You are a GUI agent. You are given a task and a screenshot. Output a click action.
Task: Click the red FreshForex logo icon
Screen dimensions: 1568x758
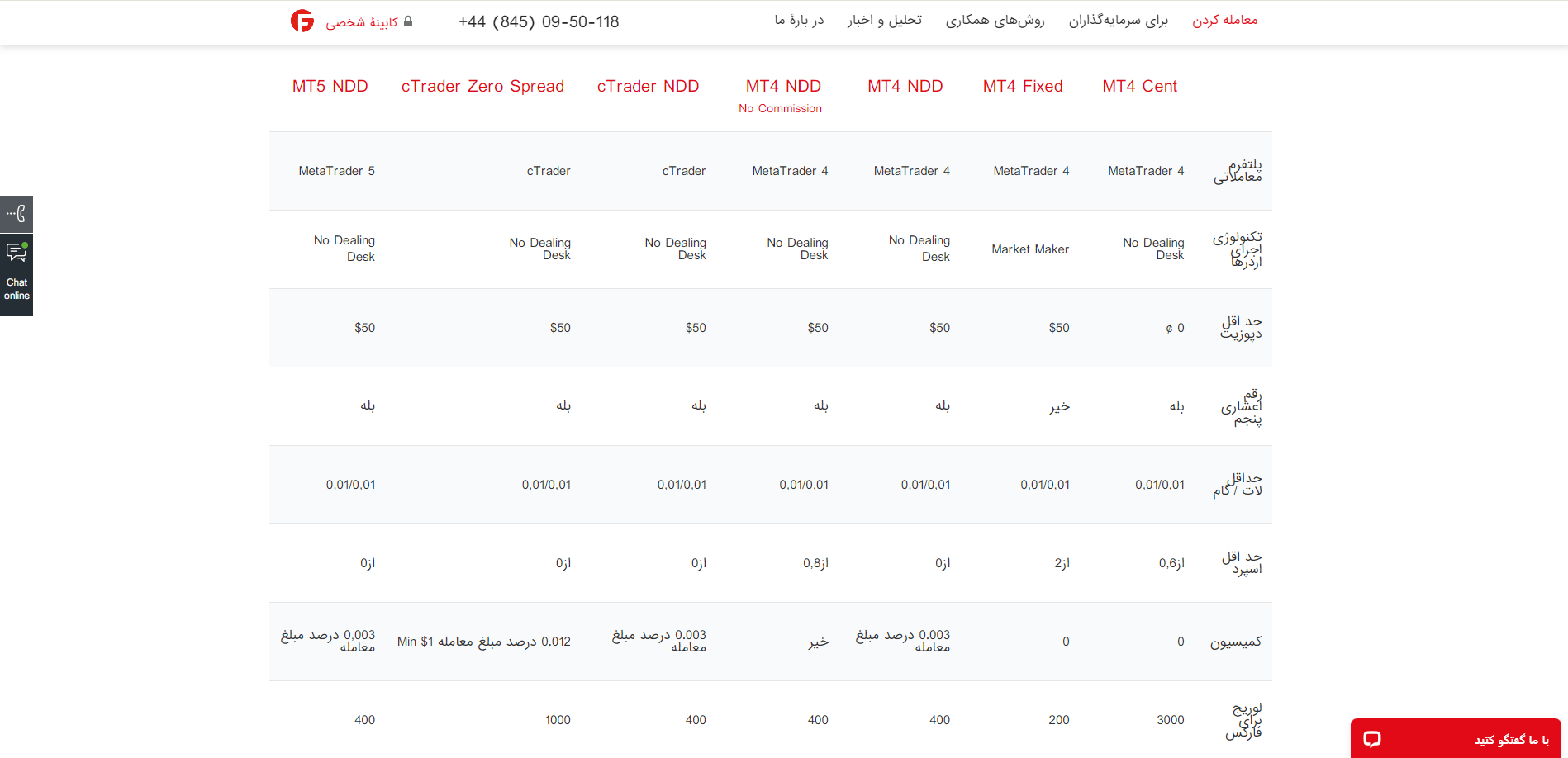coord(302,21)
